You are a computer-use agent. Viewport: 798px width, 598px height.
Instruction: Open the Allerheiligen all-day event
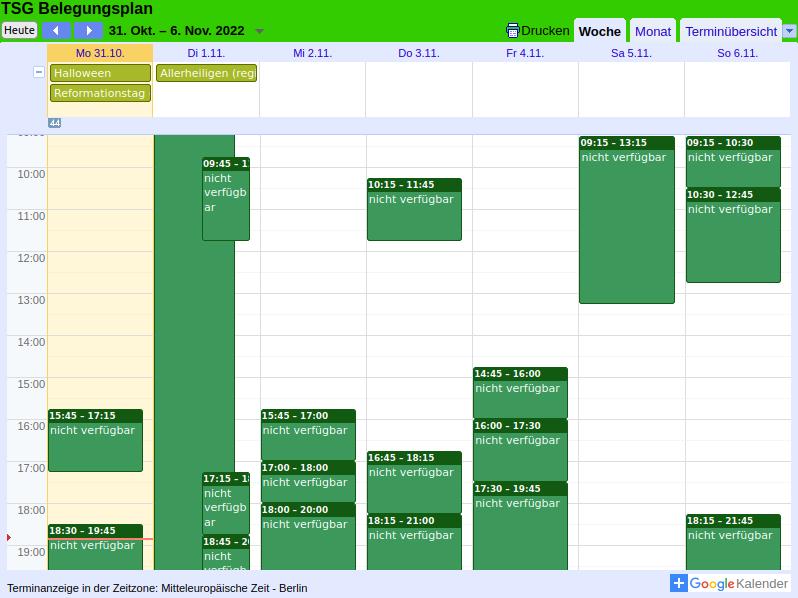tap(206, 73)
